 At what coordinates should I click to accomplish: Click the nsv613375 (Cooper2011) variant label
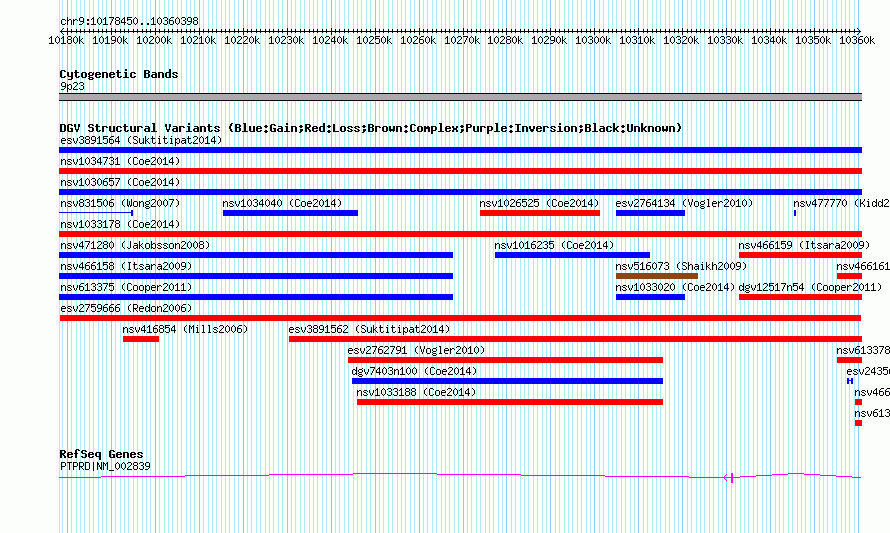(x=126, y=287)
